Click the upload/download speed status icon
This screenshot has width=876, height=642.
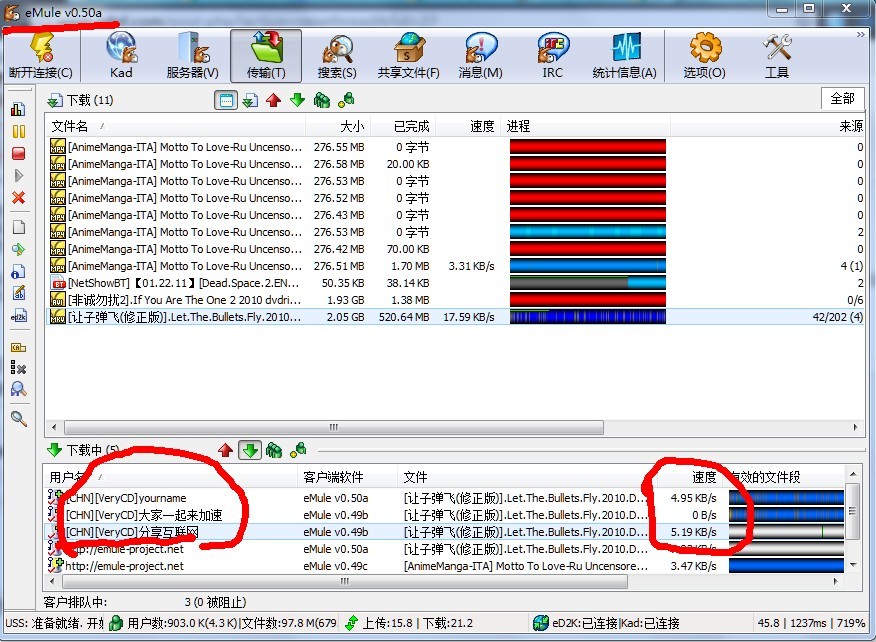pyautogui.click(x=351, y=622)
